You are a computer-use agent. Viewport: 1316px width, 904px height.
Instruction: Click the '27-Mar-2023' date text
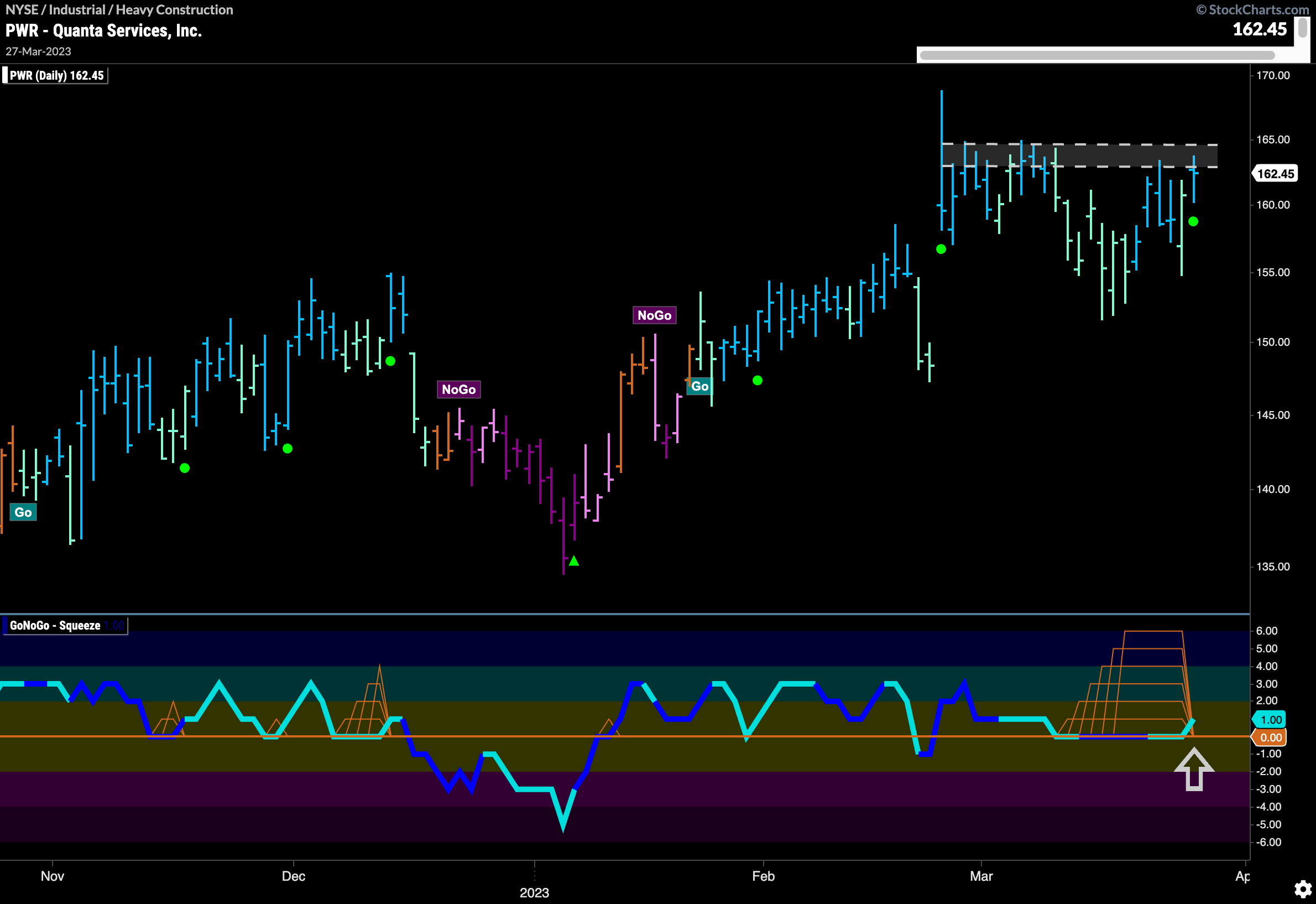click(39, 51)
